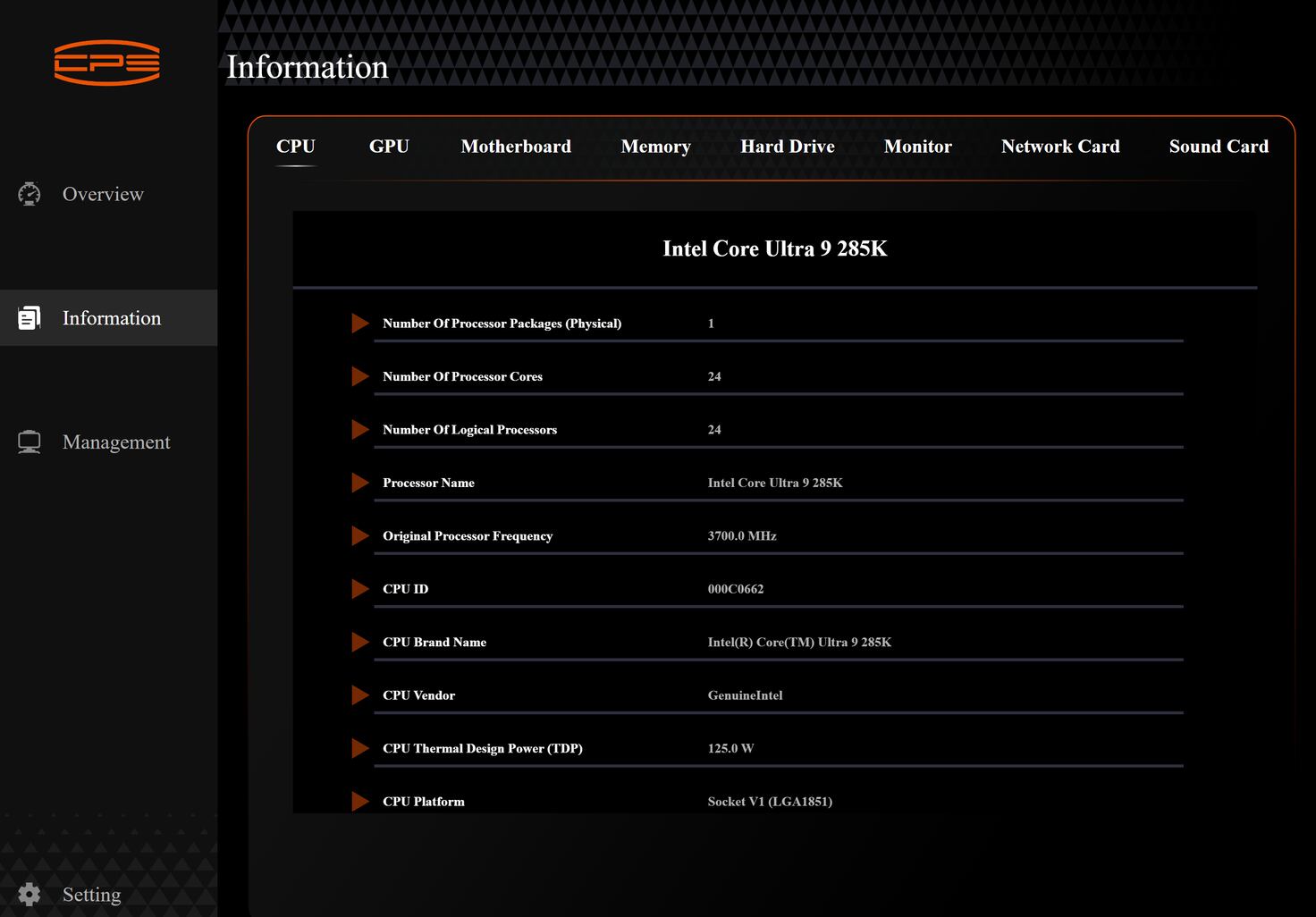
Task: Click arrow beside Number Of Processor Cores
Action: click(x=360, y=376)
